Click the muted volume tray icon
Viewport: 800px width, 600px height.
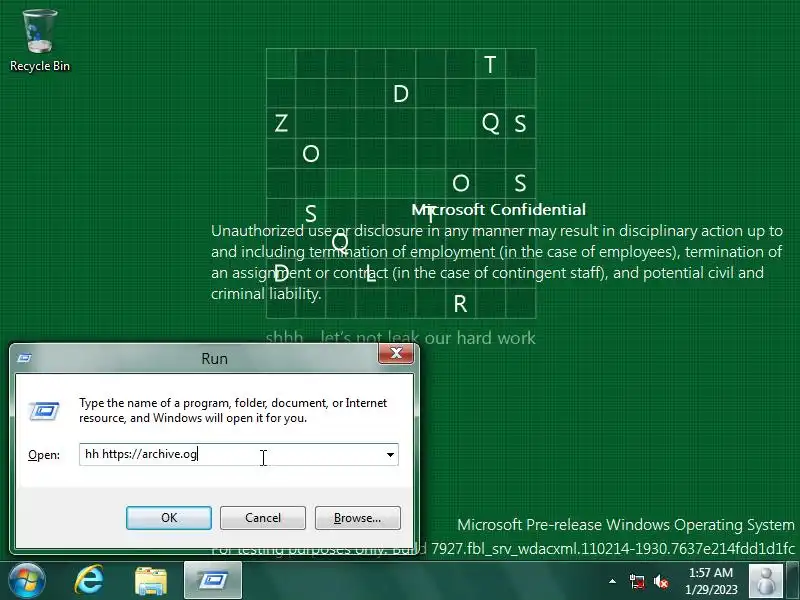(x=661, y=582)
